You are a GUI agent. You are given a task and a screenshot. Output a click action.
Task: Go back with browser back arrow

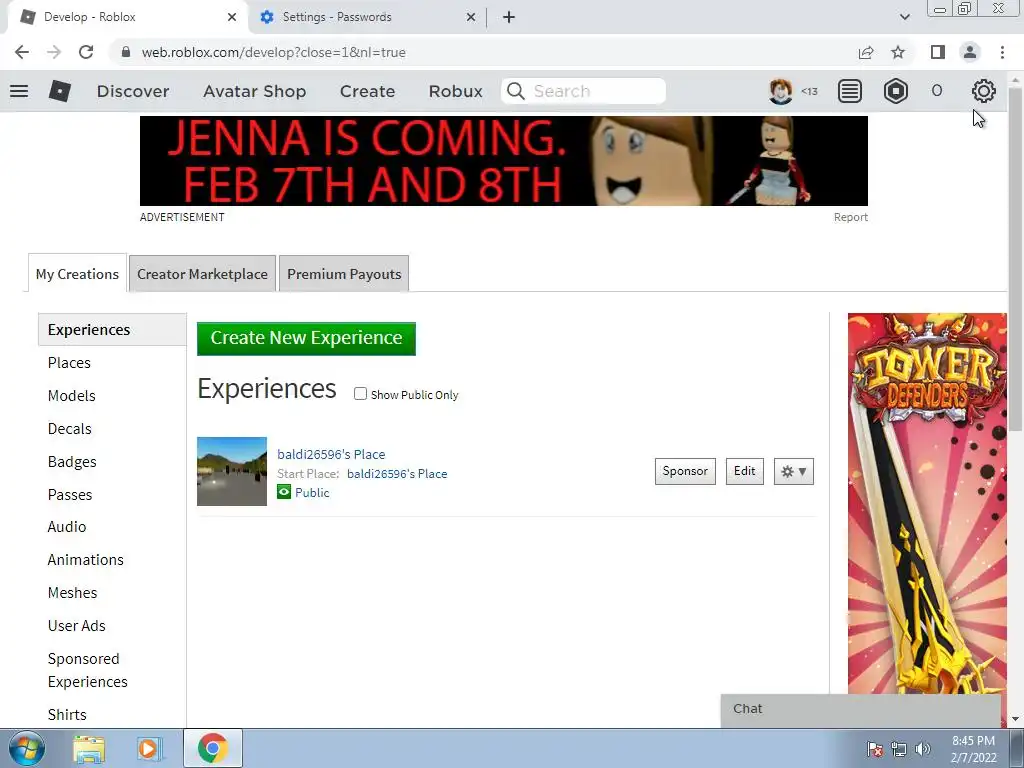click(x=22, y=52)
